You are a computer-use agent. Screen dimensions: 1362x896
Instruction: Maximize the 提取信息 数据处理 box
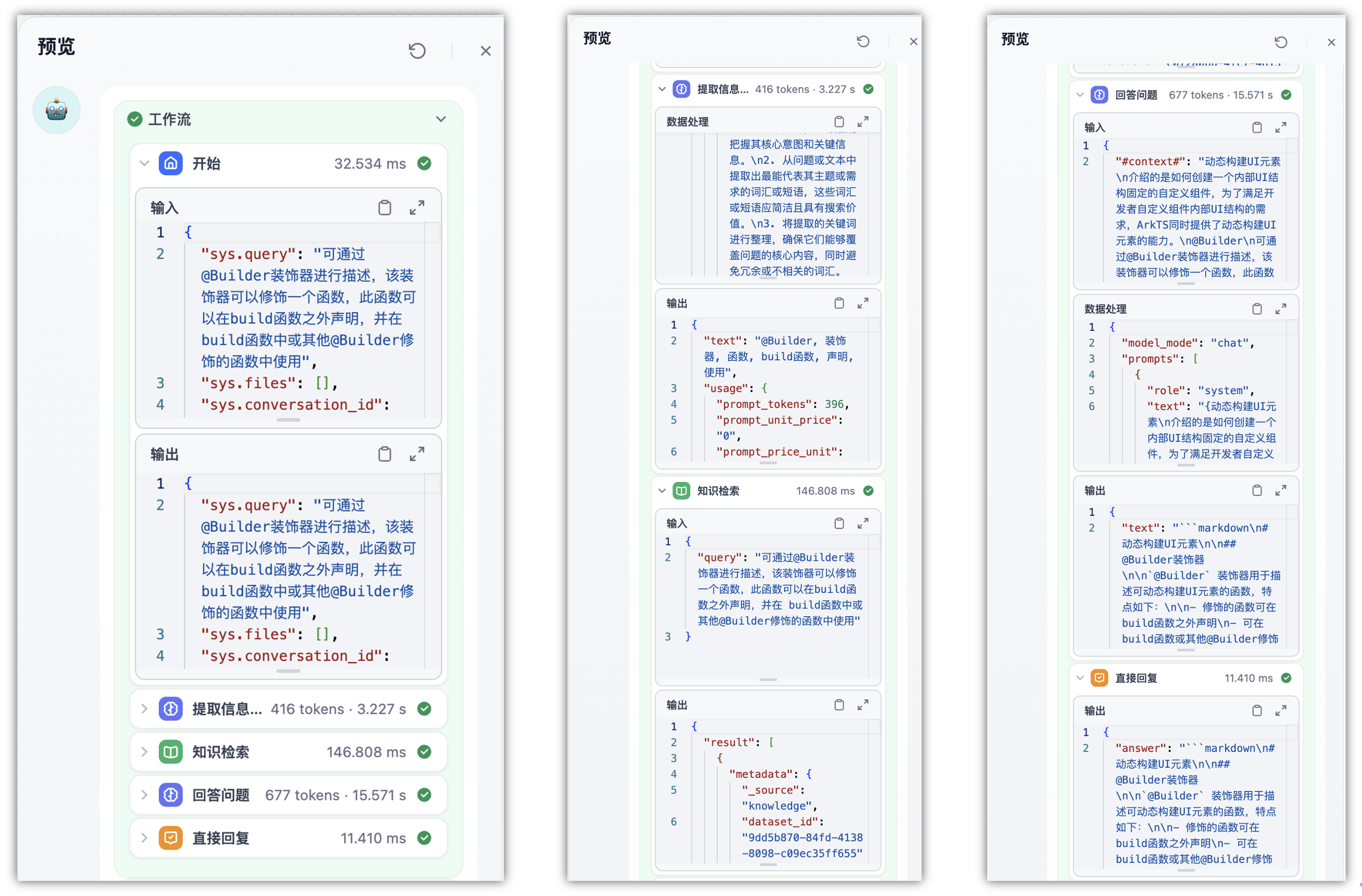click(863, 122)
